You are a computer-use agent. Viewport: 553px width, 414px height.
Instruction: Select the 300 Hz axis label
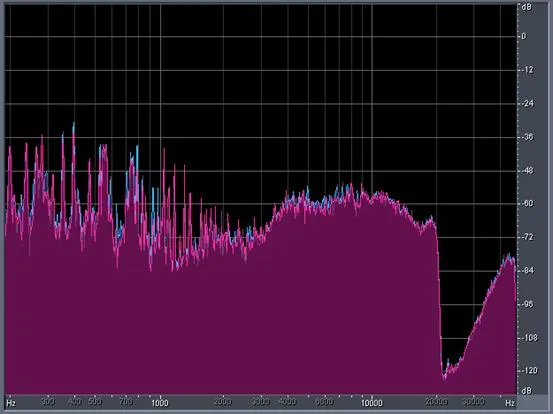(x=48, y=401)
